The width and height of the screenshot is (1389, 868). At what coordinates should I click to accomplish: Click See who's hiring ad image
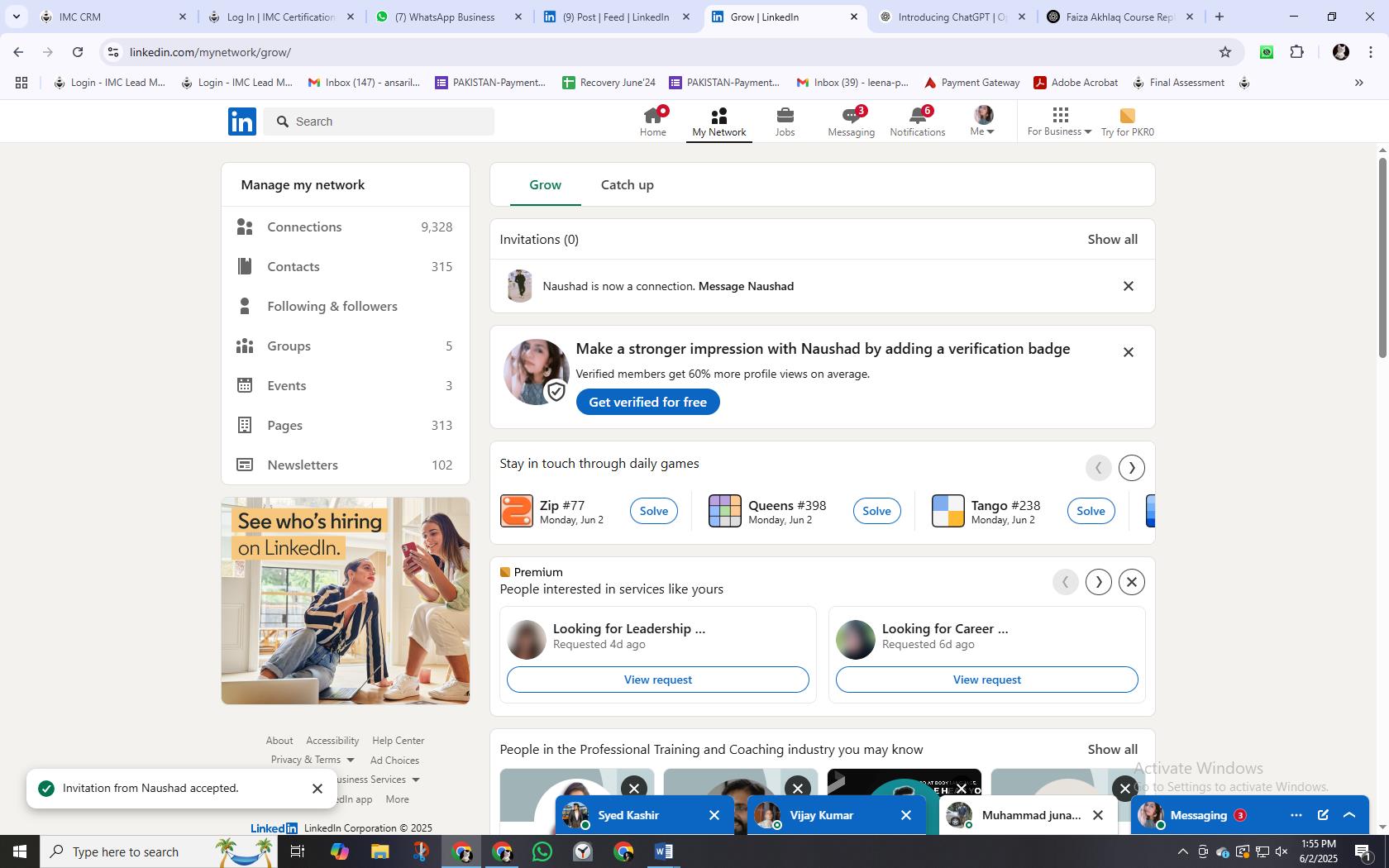[x=345, y=601]
